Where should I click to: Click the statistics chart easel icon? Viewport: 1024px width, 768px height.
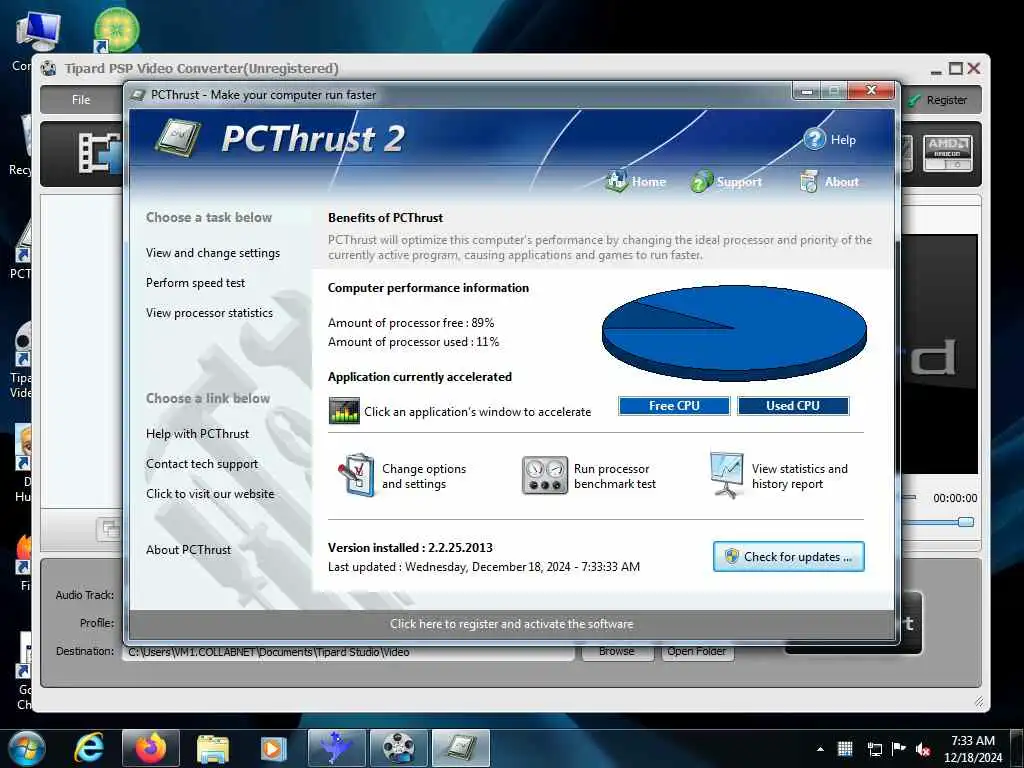point(726,475)
